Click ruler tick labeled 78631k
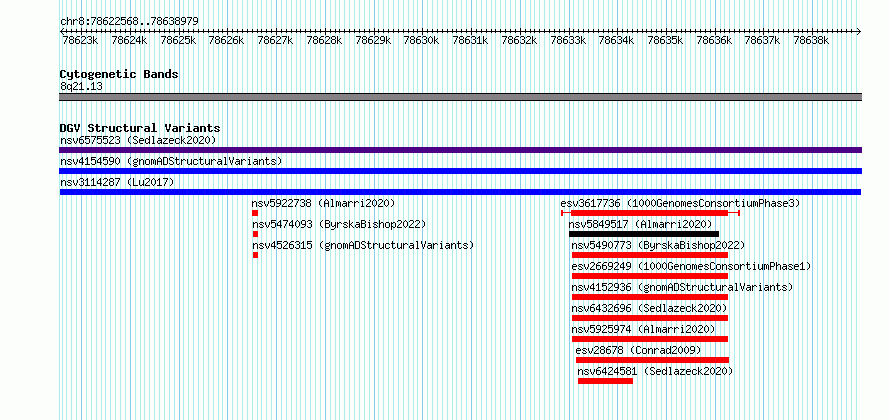Viewport: 890px width, 420px height. coord(471,40)
